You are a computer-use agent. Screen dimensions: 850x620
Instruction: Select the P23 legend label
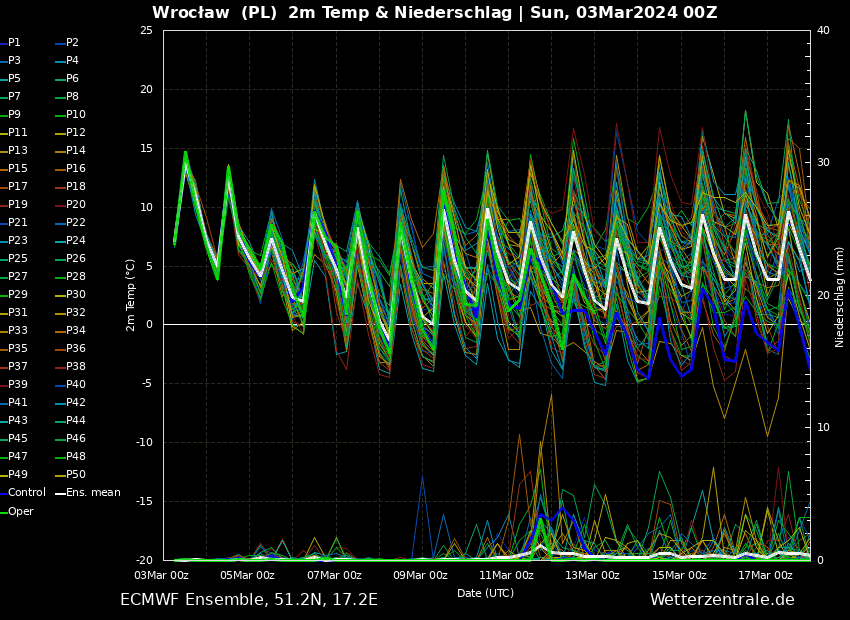pyautogui.click(x=17, y=240)
